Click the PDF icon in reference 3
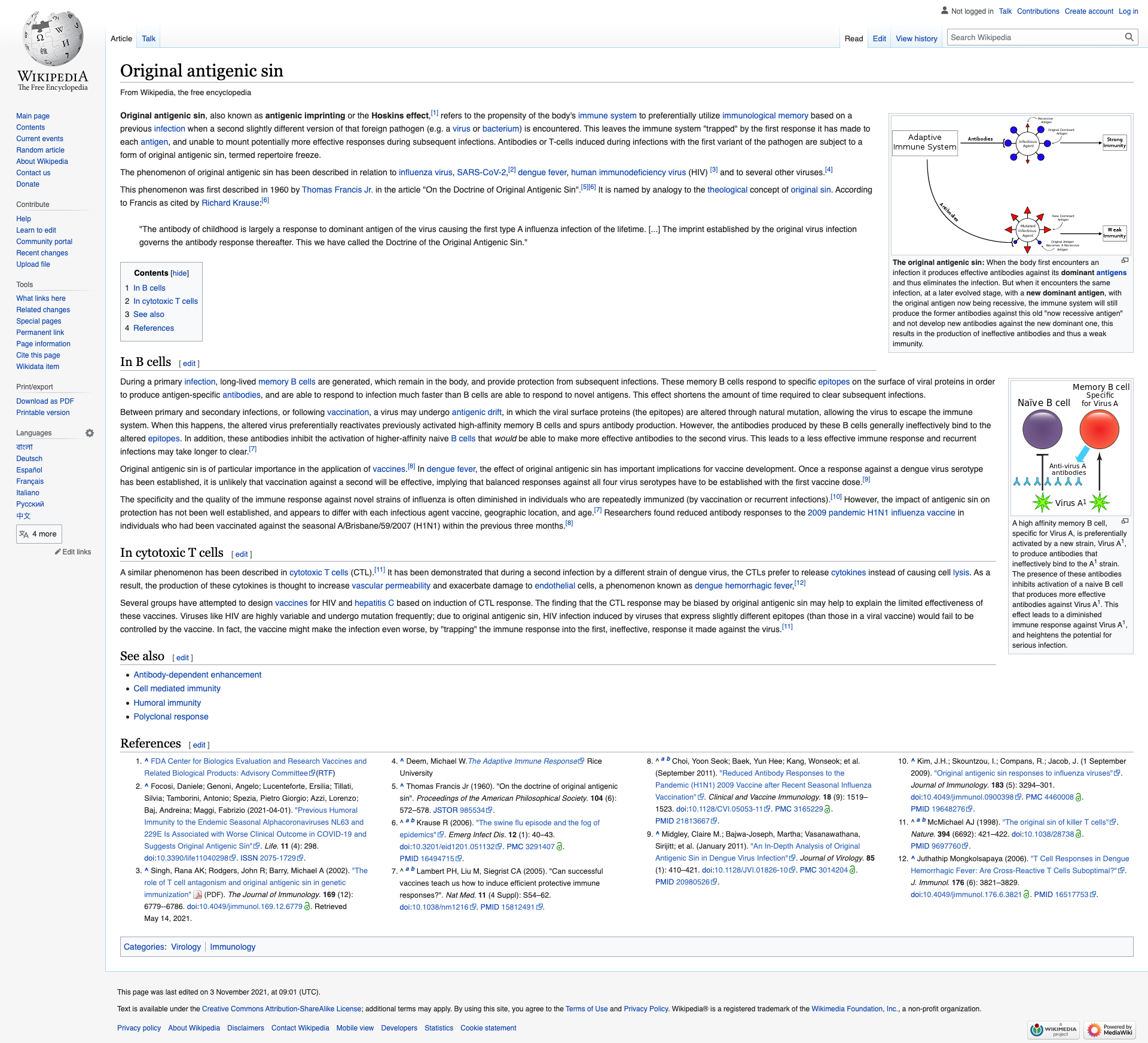The height and width of the screenshot is (1043, 1148). tap(197, 895)
